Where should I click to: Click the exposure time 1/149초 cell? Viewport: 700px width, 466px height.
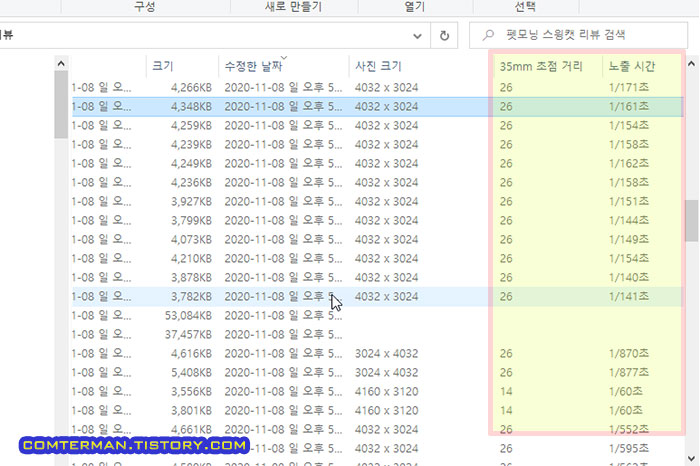tap(629, 240)
